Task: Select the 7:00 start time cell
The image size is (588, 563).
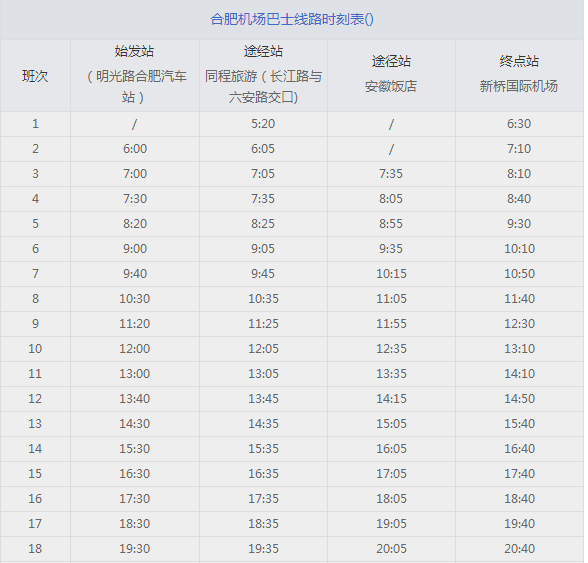Action: pyautogui.click(x=135, y=174)
